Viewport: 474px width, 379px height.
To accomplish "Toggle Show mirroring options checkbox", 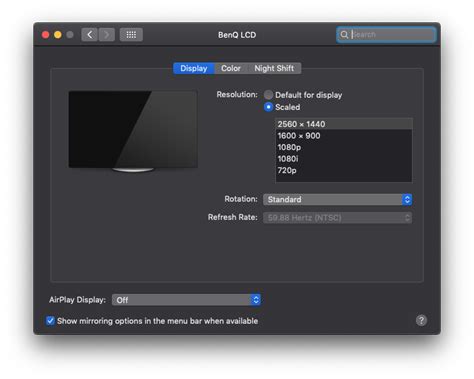I will click(50, 321).
